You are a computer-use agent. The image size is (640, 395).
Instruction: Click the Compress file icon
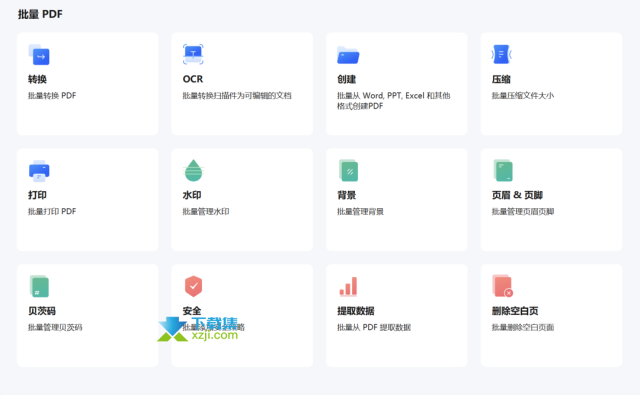[x=502, y=54]
